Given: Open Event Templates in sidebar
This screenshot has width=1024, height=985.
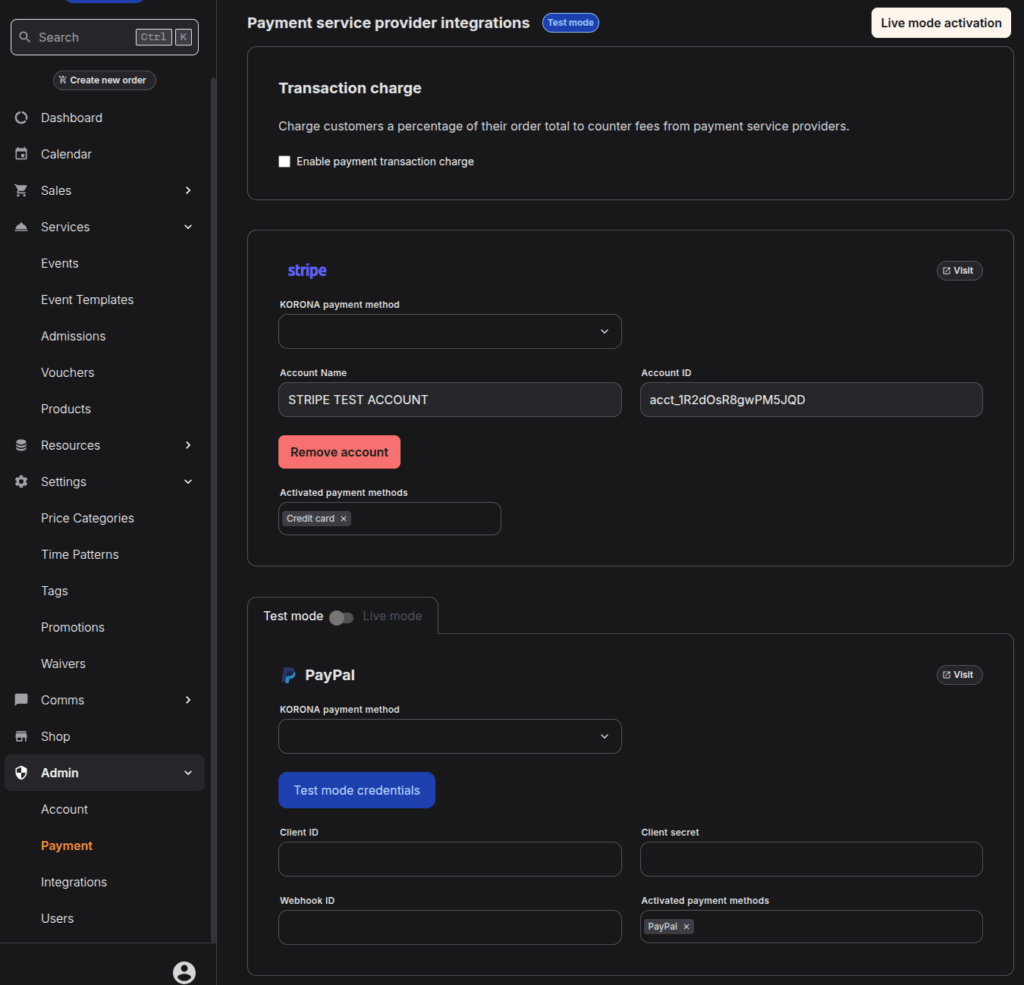Looking at the screenshot, I should point(87,300).
